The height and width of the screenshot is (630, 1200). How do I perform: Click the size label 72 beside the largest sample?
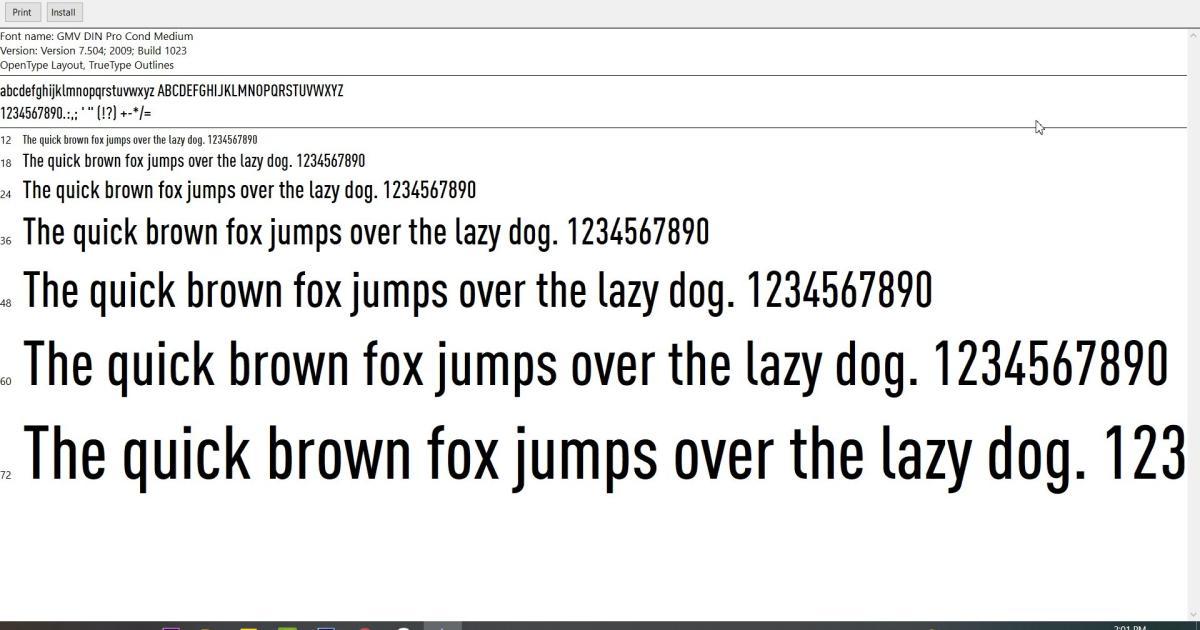pyautogui.click(x=7, y=475)
